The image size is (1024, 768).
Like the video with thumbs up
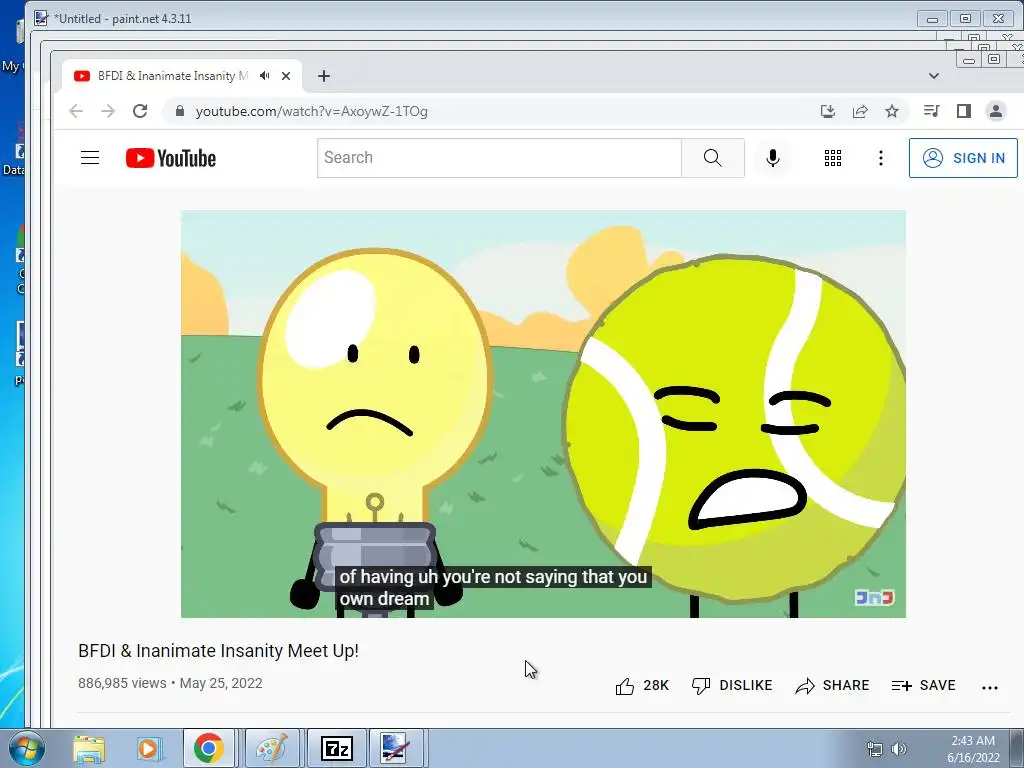(x=642, y=686)
